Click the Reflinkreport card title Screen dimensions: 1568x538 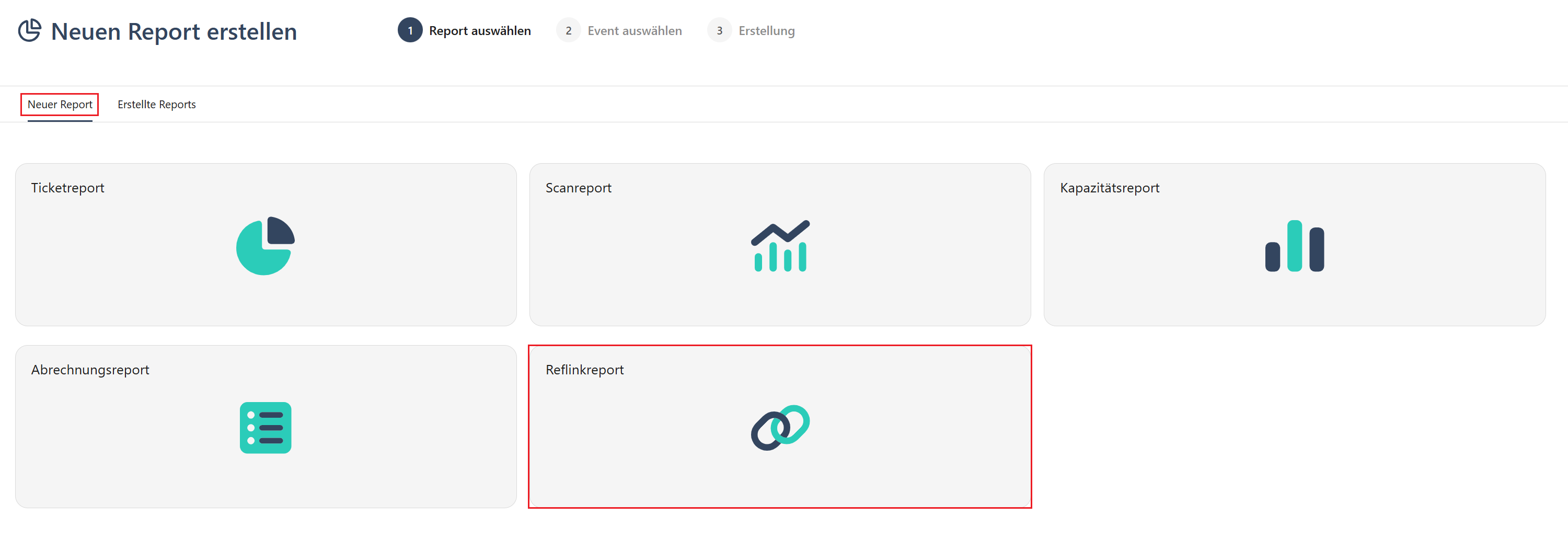(x=584, y=370)
